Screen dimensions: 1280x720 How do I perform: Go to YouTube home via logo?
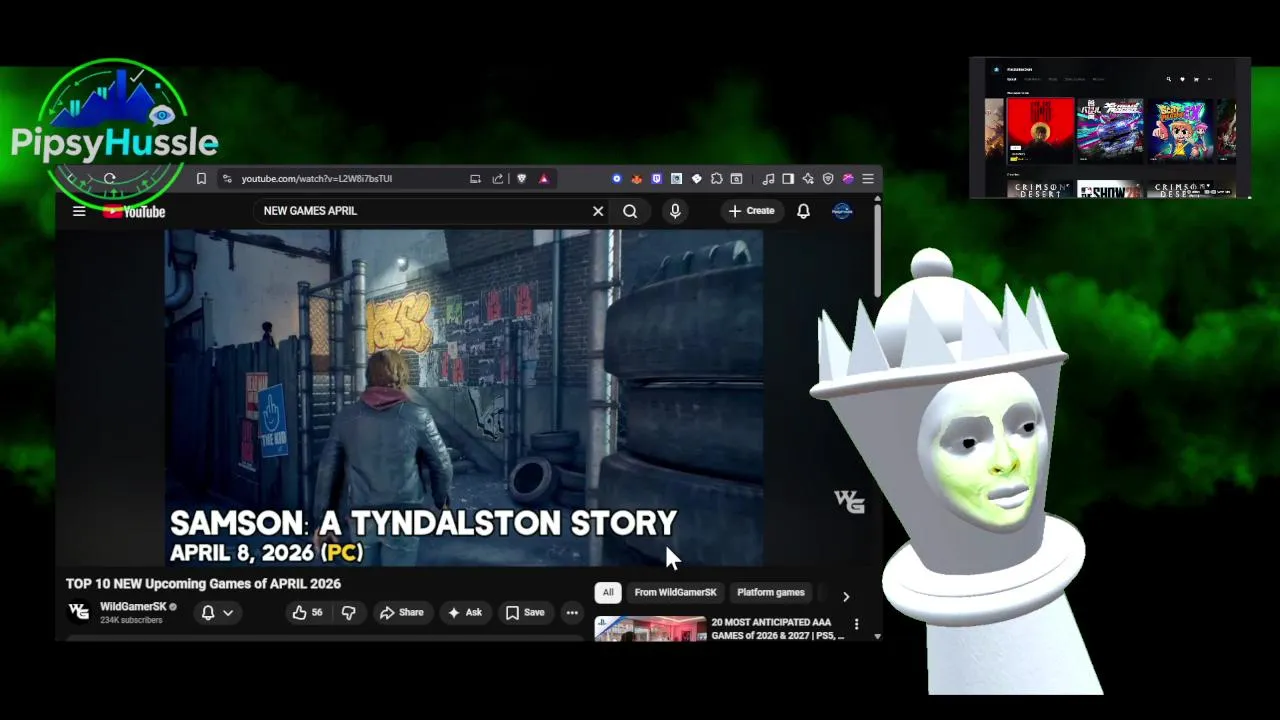tap(134, 211)
